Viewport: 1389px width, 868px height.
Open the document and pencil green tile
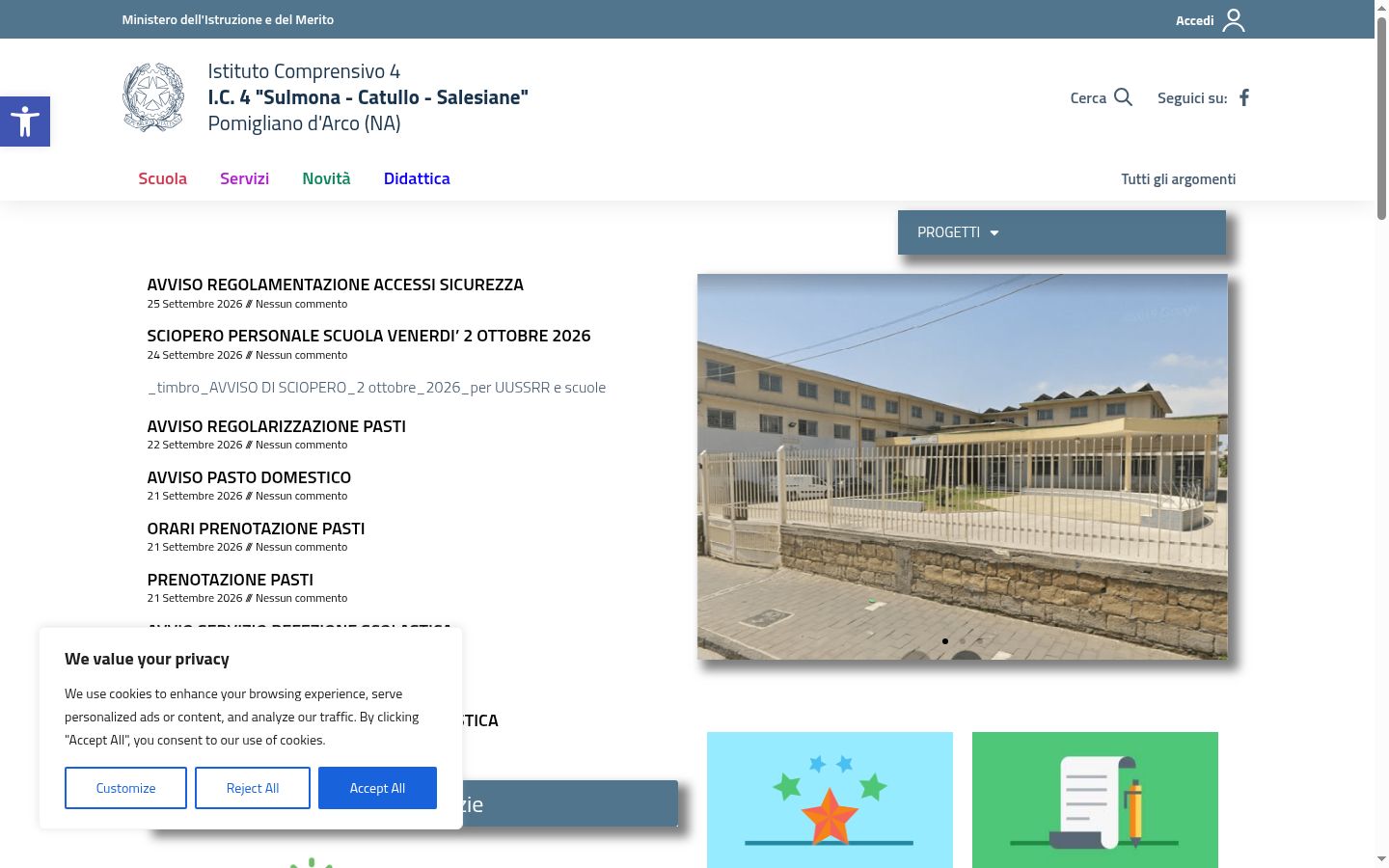(x=1095, y=800)
